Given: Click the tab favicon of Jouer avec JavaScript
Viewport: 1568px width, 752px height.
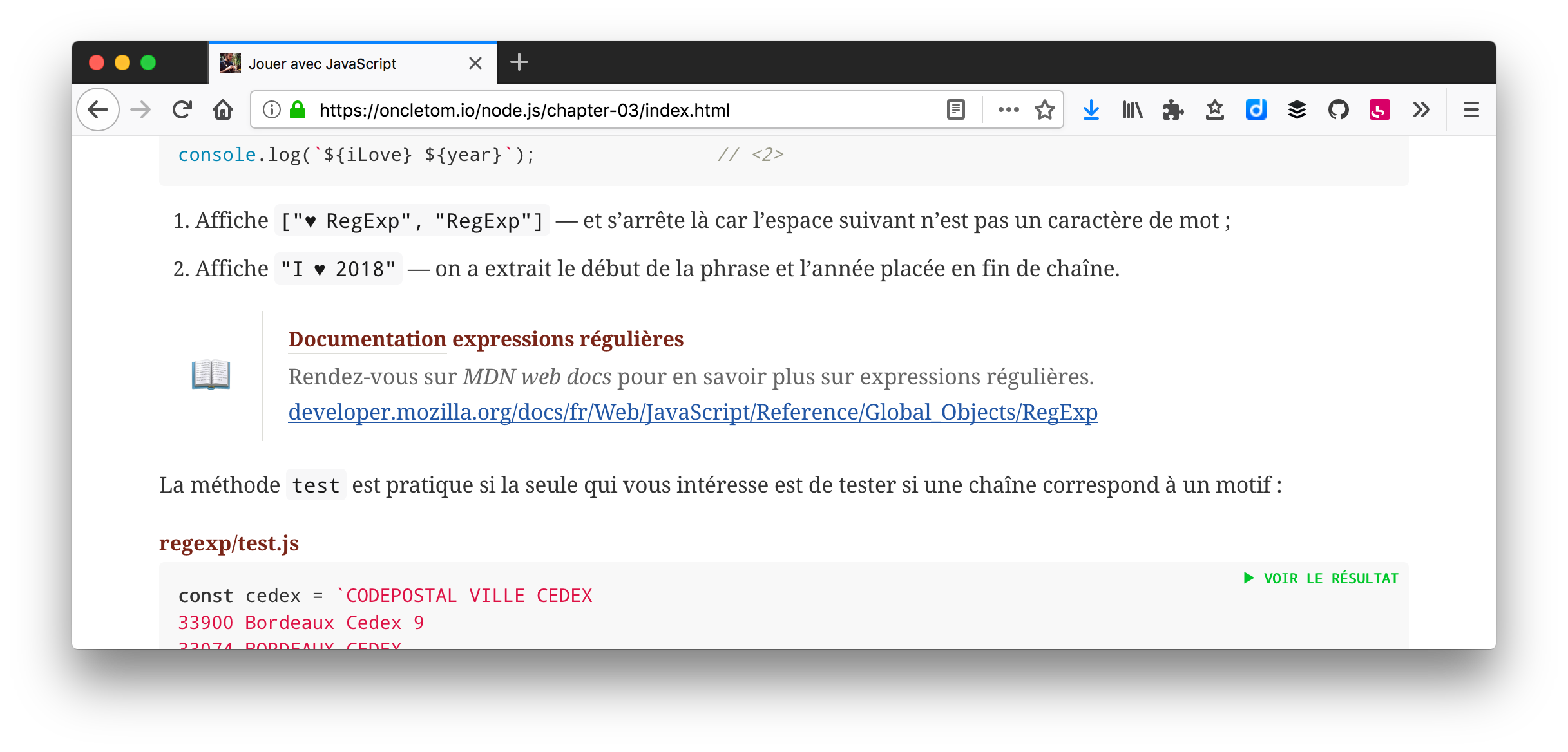Looking at the screenshot, I should (230, 63).
